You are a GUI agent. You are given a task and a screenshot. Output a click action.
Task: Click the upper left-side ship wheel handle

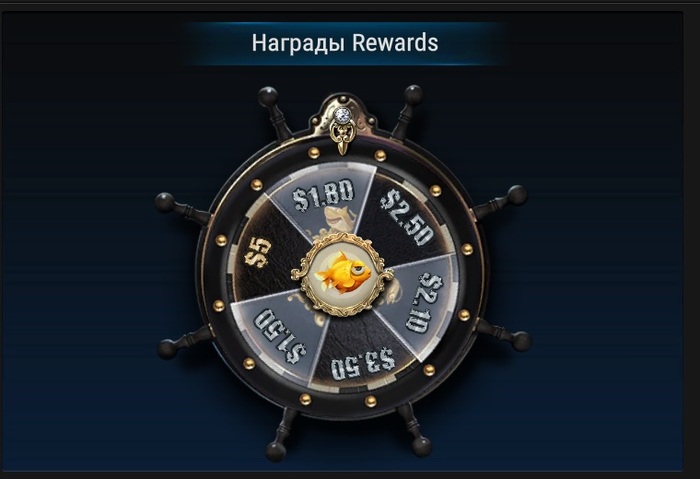183,207
